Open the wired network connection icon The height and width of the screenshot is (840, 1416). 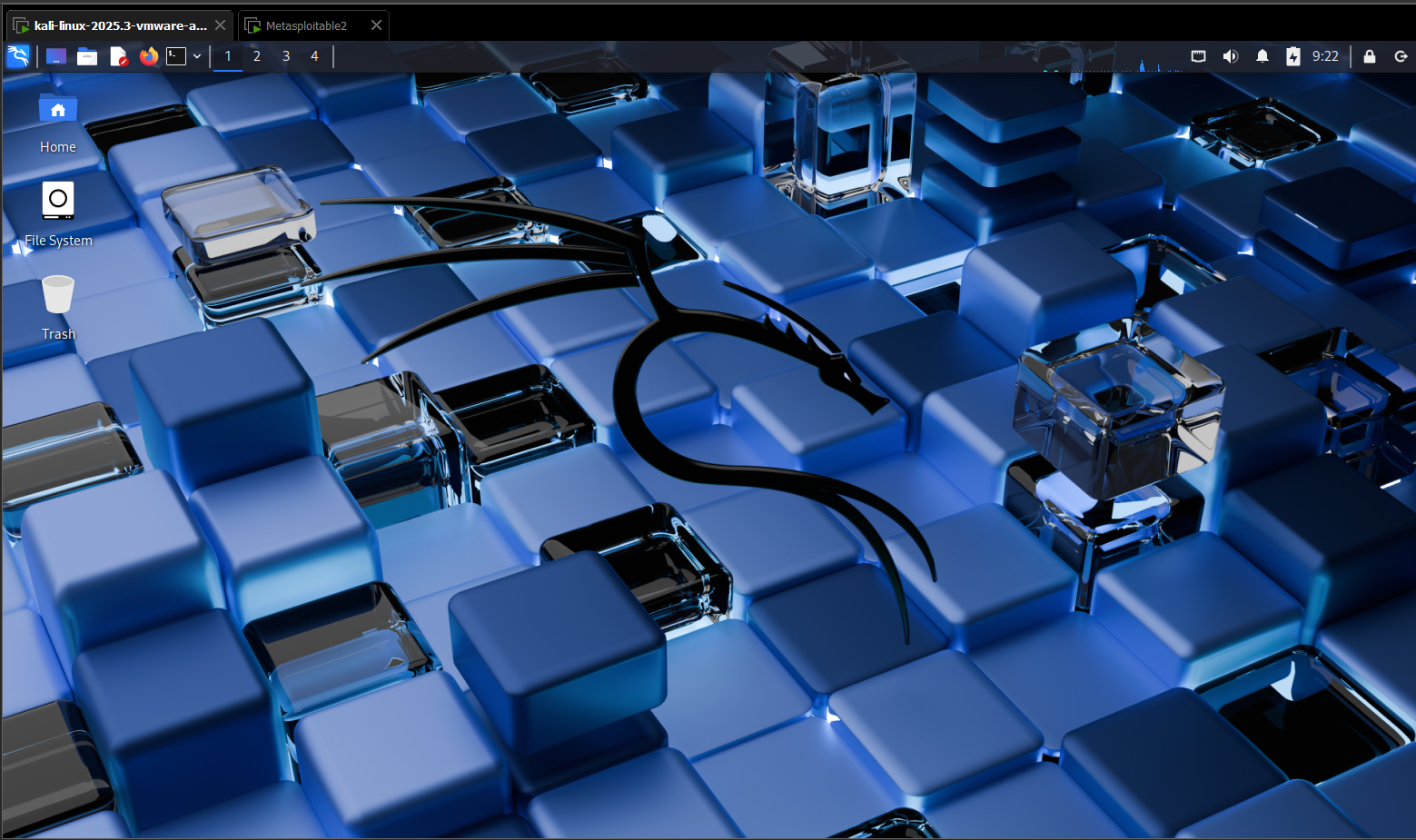tap(1199, 56)
